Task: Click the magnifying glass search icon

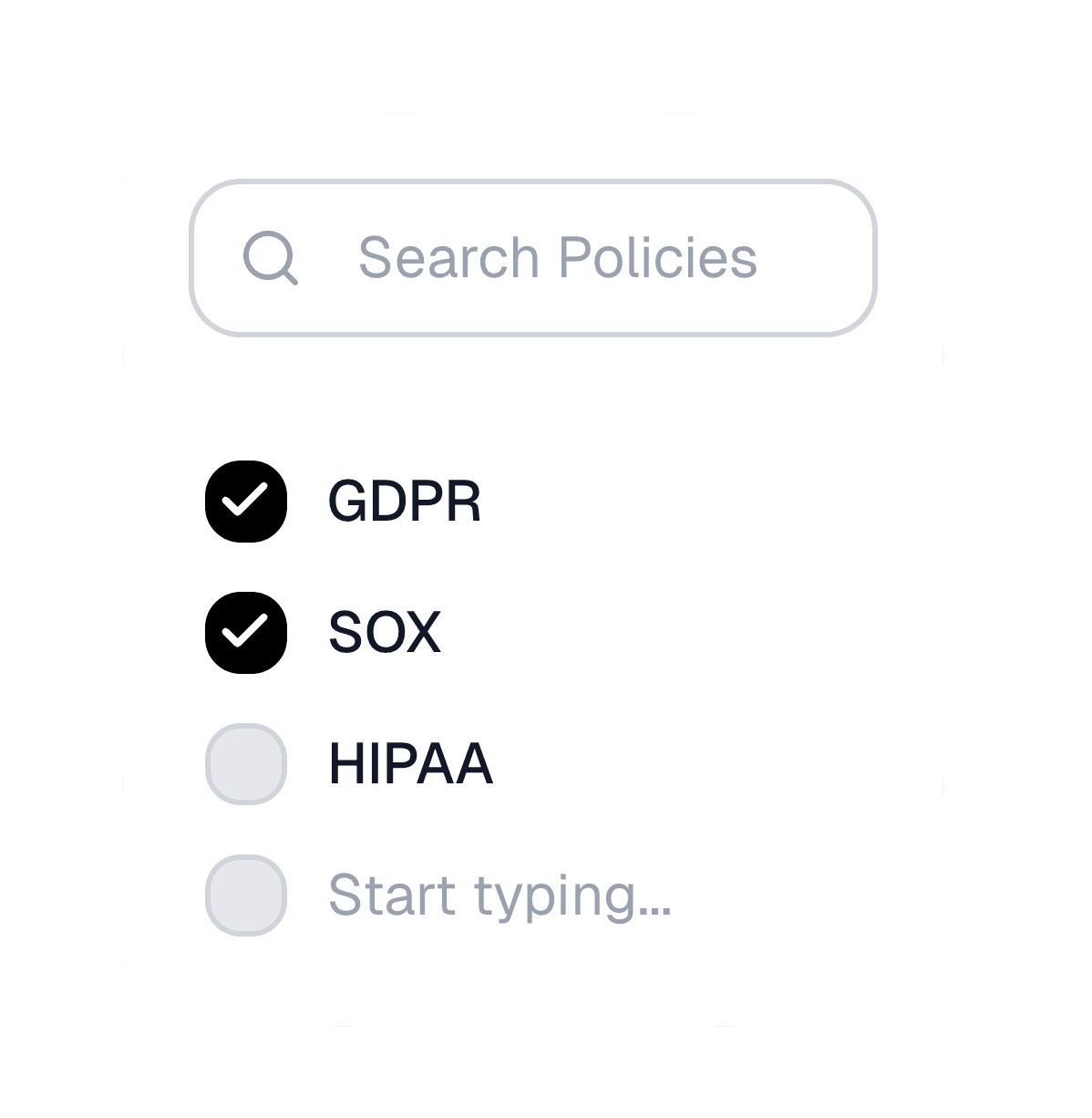Action: (x=271, y=258)
